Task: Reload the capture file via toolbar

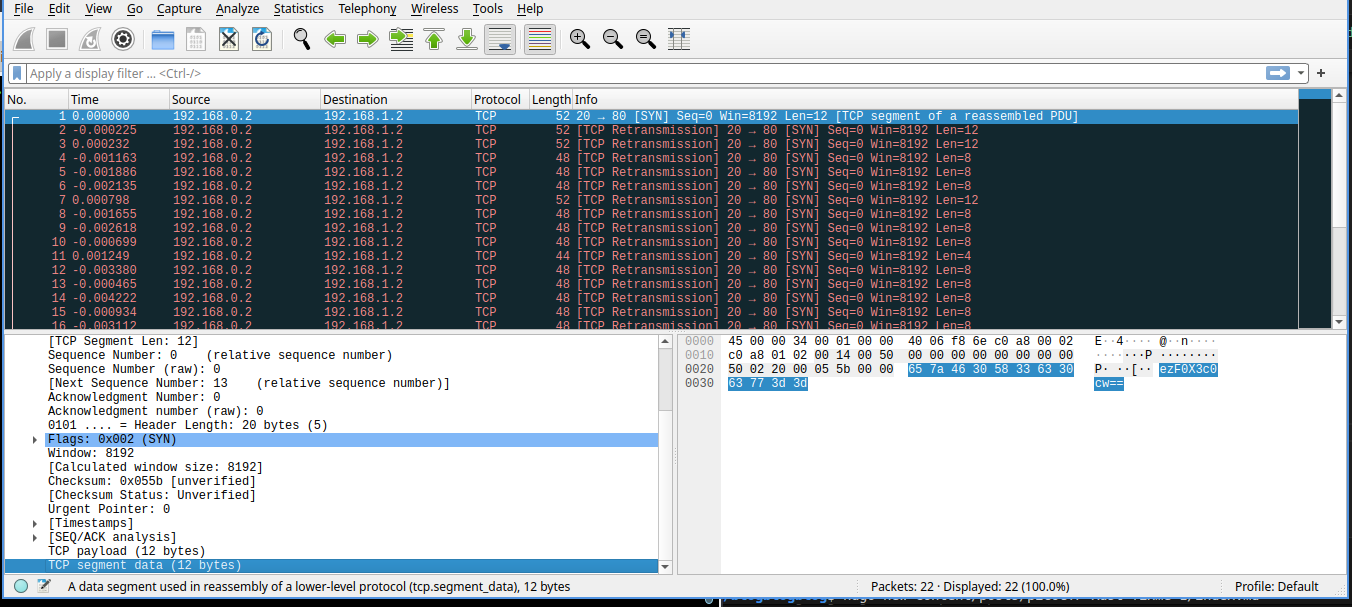Action: (262, 39)
